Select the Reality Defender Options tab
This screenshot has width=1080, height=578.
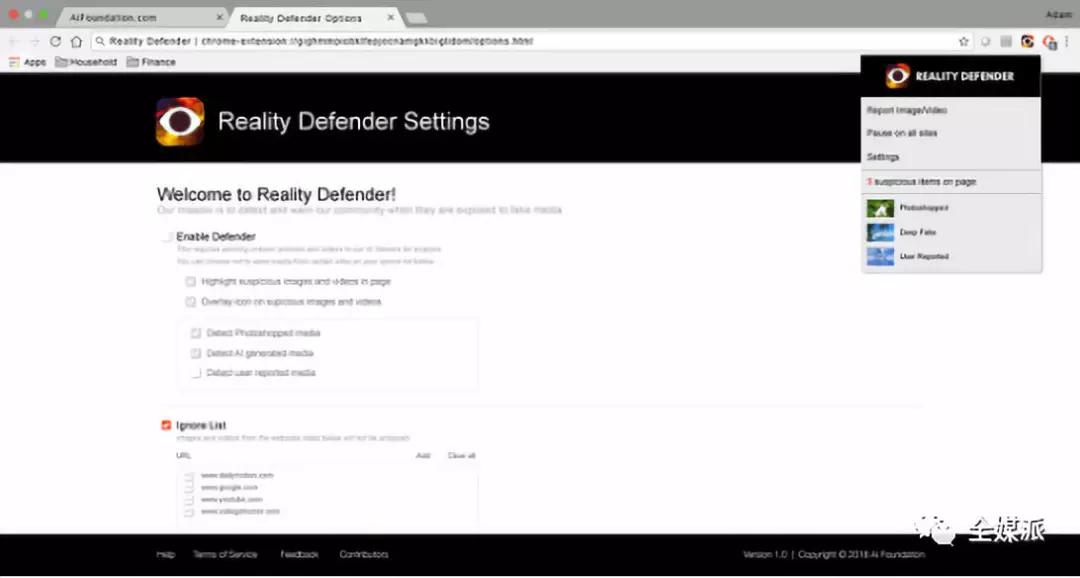[314, 17]
